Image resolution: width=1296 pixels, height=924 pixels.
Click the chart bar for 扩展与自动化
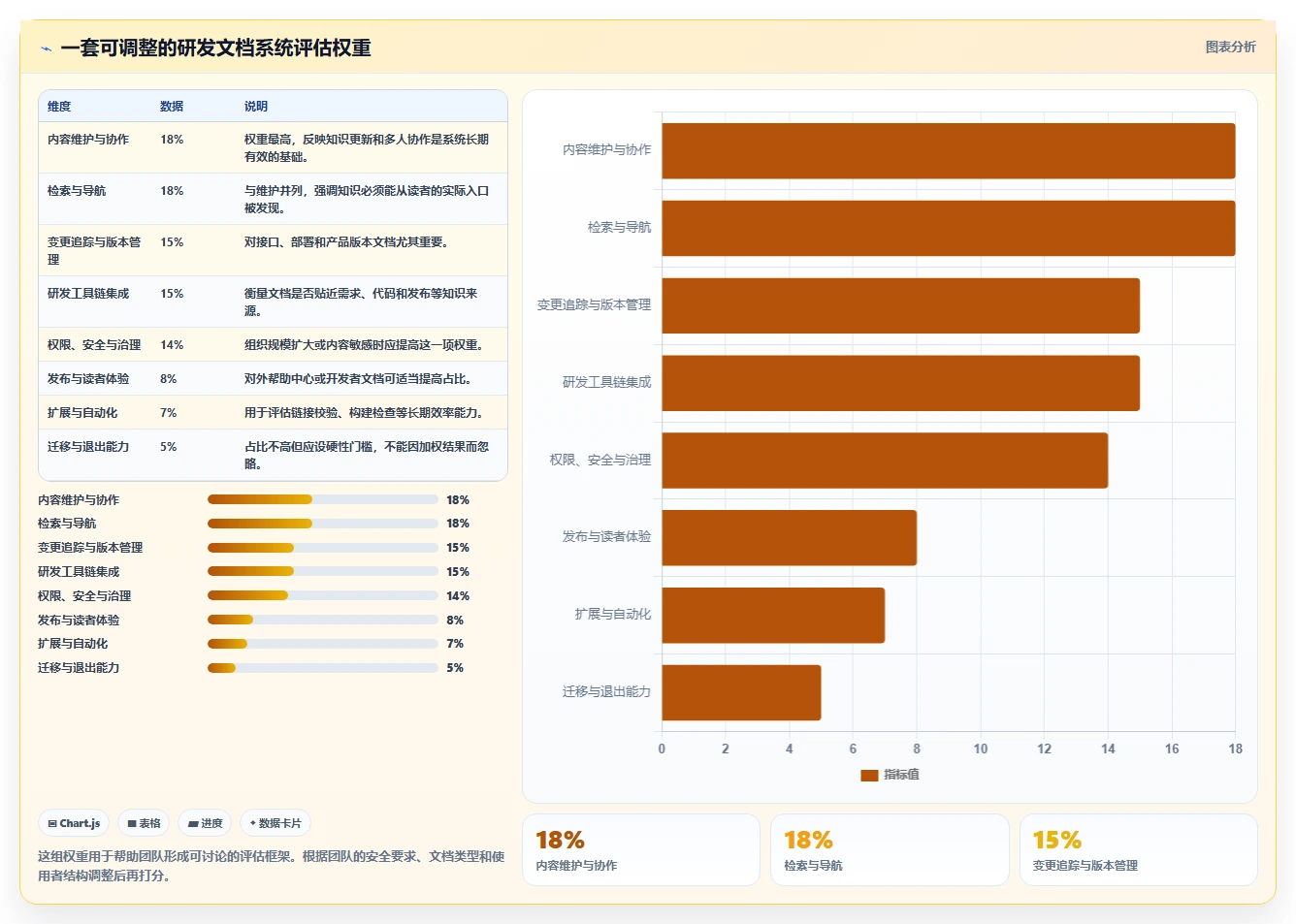coord(773,615)
